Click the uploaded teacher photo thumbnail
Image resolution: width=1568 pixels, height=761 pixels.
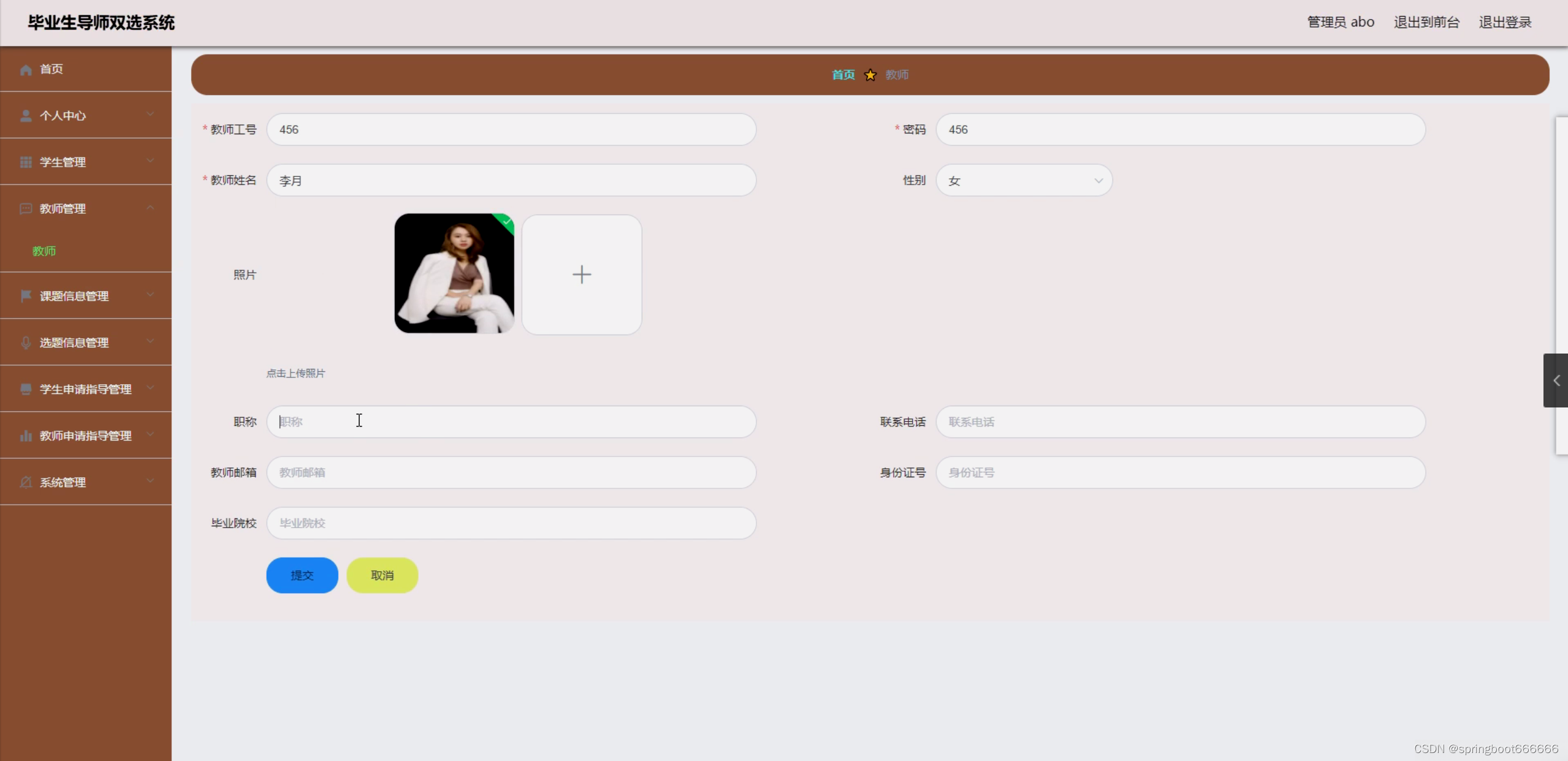point(454,273)
